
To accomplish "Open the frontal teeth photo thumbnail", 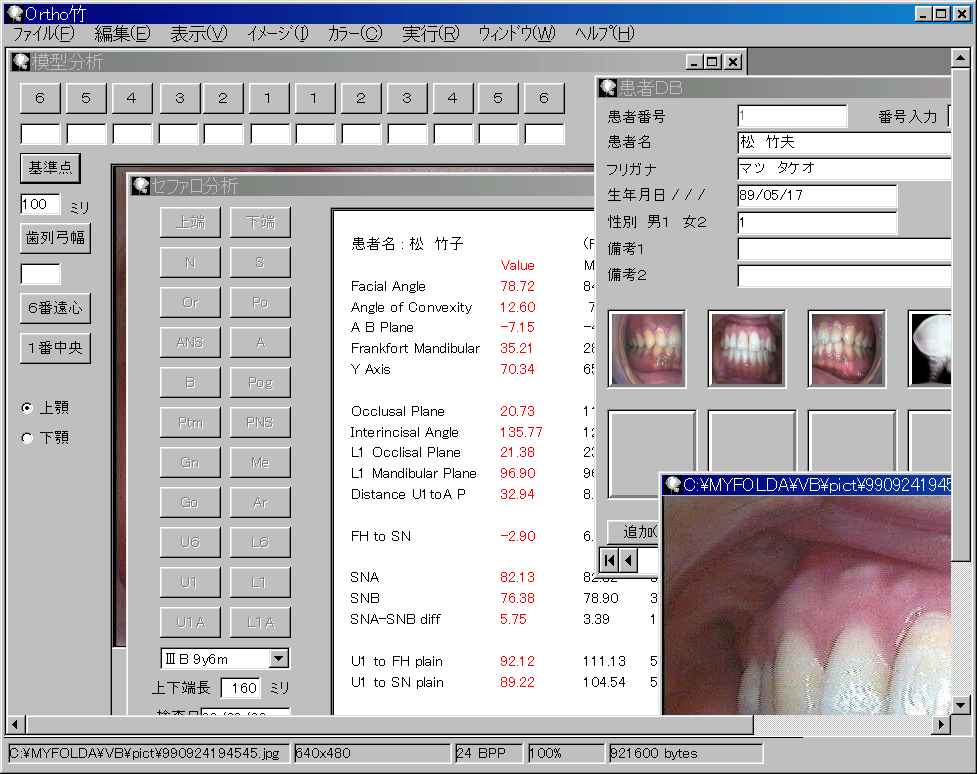I will [746, 349].
